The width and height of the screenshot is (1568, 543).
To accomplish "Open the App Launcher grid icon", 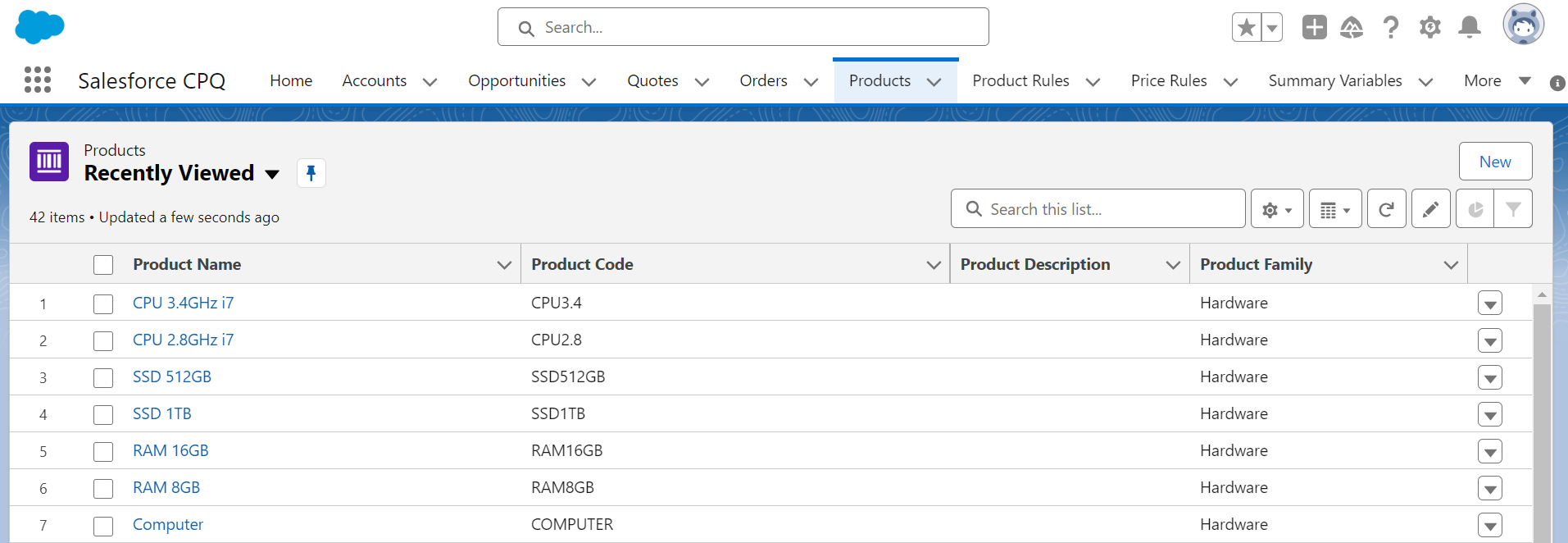I will pos(38,80).
